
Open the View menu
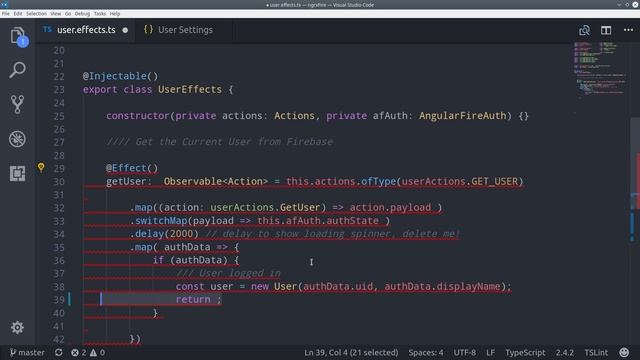[56, 13]
